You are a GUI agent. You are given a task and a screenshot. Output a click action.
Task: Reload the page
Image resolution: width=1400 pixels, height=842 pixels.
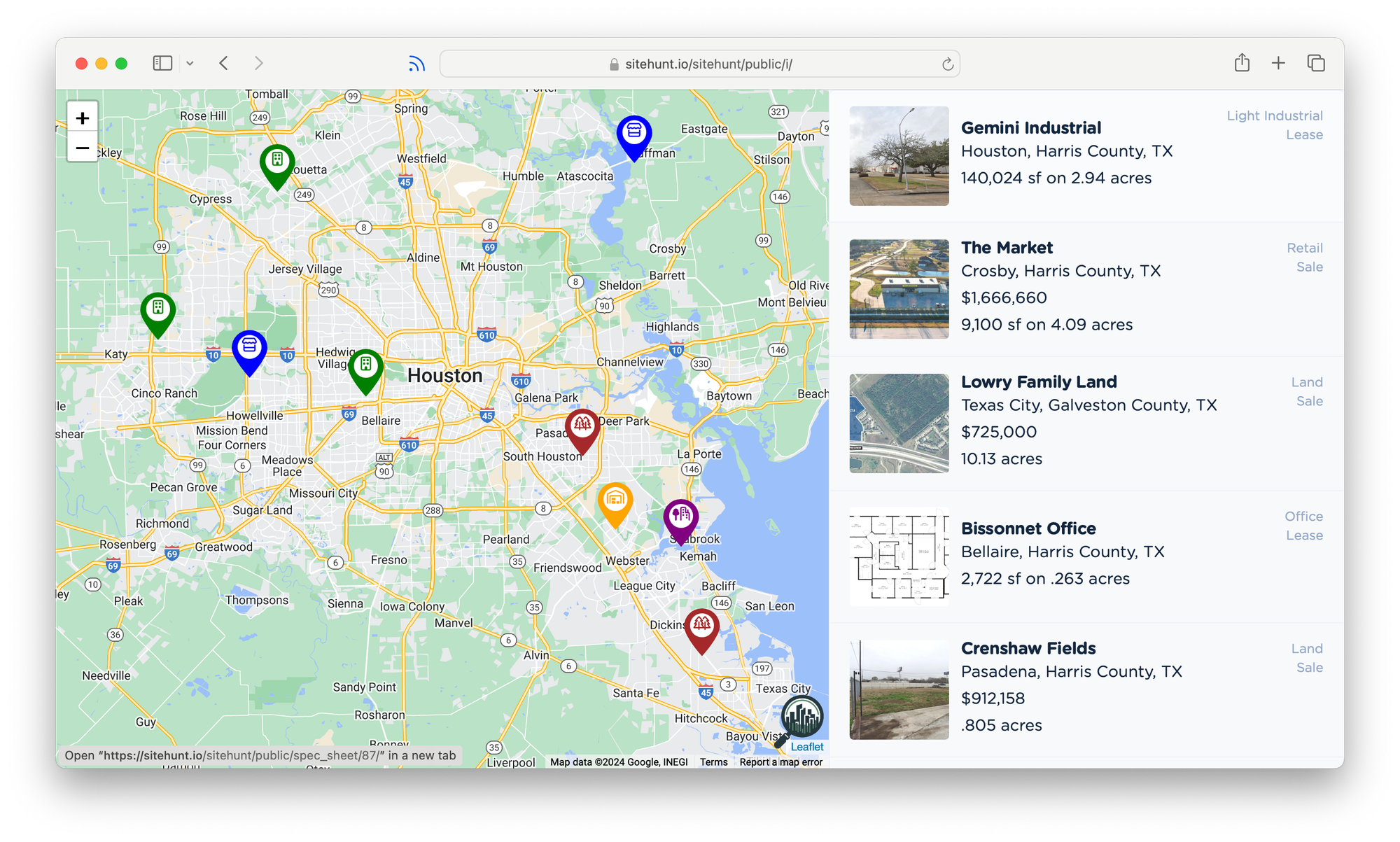948,64
